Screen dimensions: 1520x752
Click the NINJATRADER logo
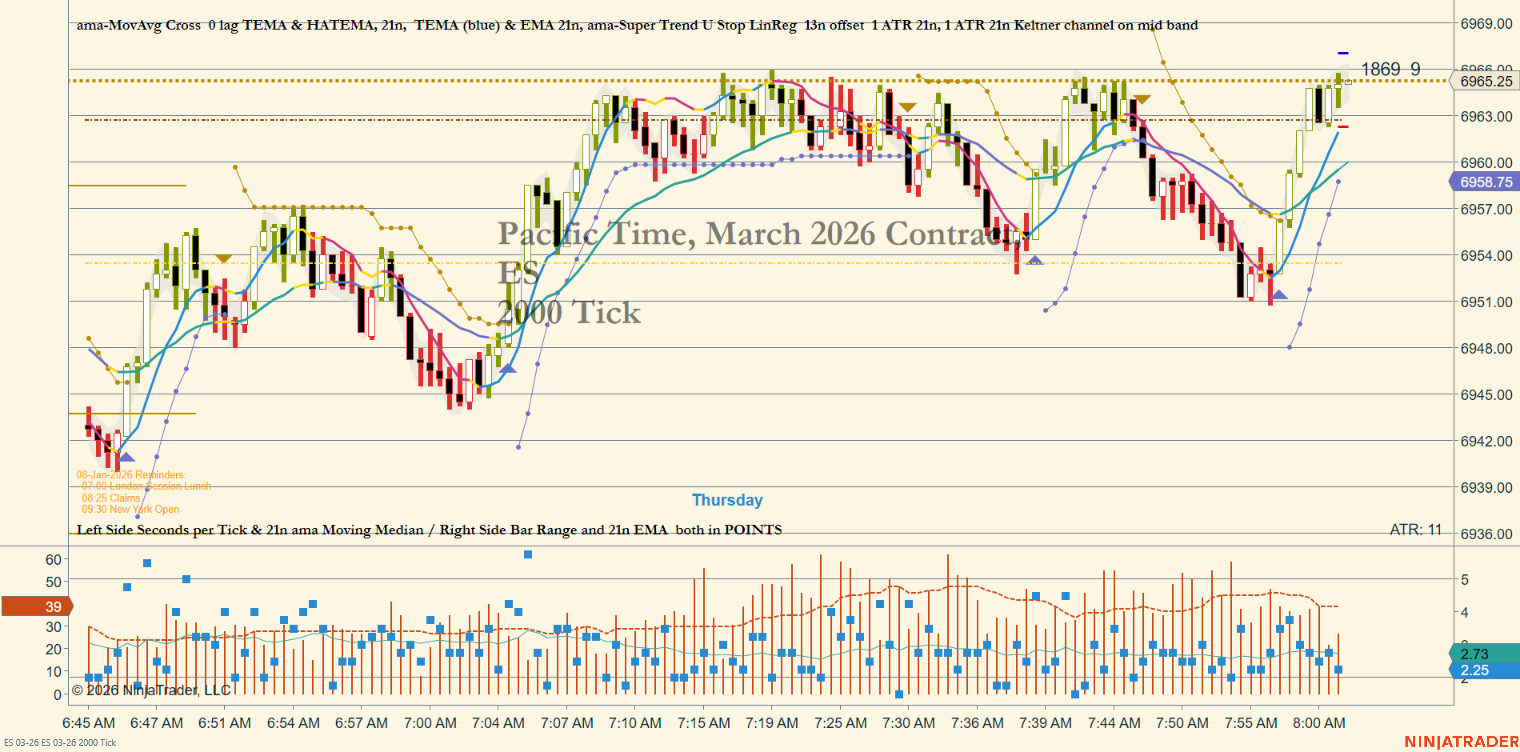click(1459, 742)
